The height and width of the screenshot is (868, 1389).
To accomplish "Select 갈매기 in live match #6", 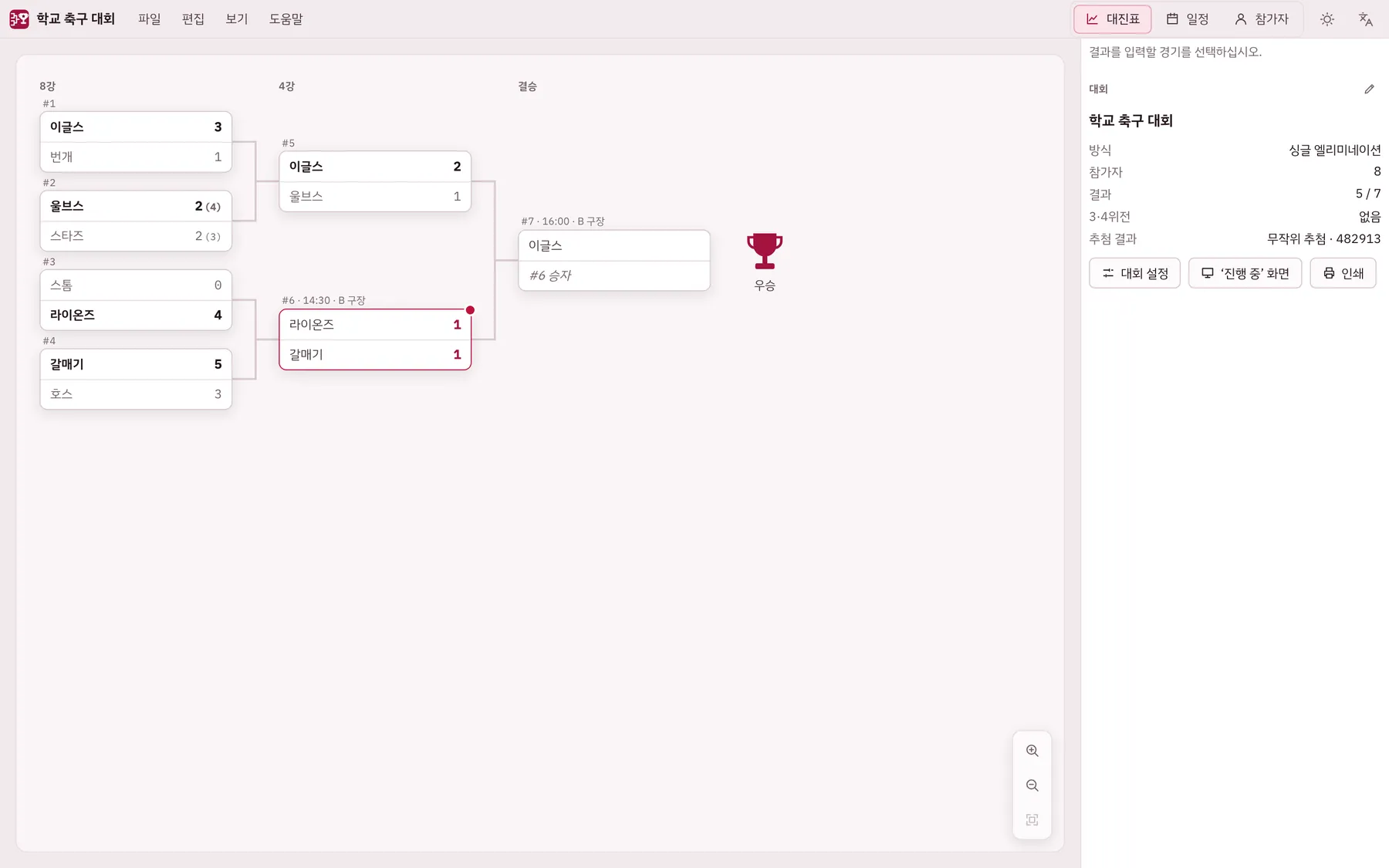I will click(375, 355).
